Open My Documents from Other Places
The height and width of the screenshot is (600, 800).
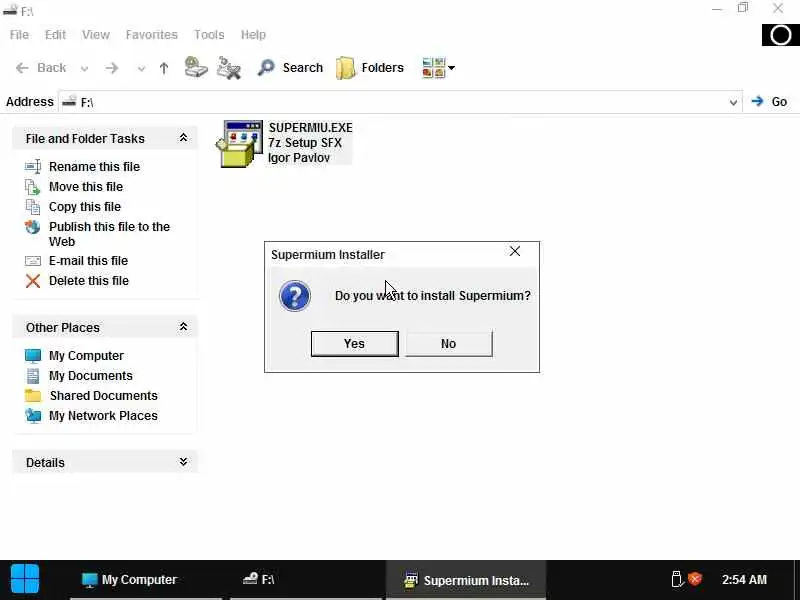(91, 376)
